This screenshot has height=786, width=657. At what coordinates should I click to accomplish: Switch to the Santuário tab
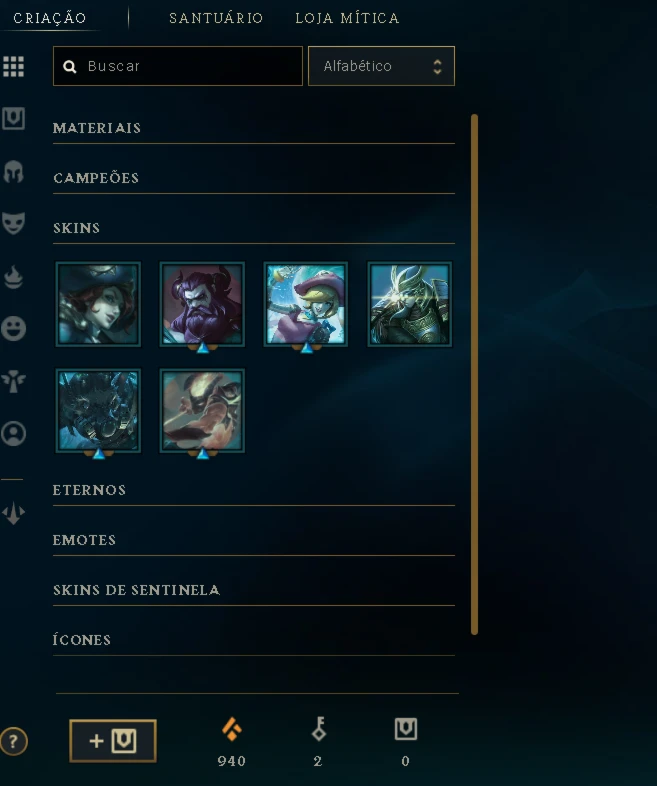(216, 19)
